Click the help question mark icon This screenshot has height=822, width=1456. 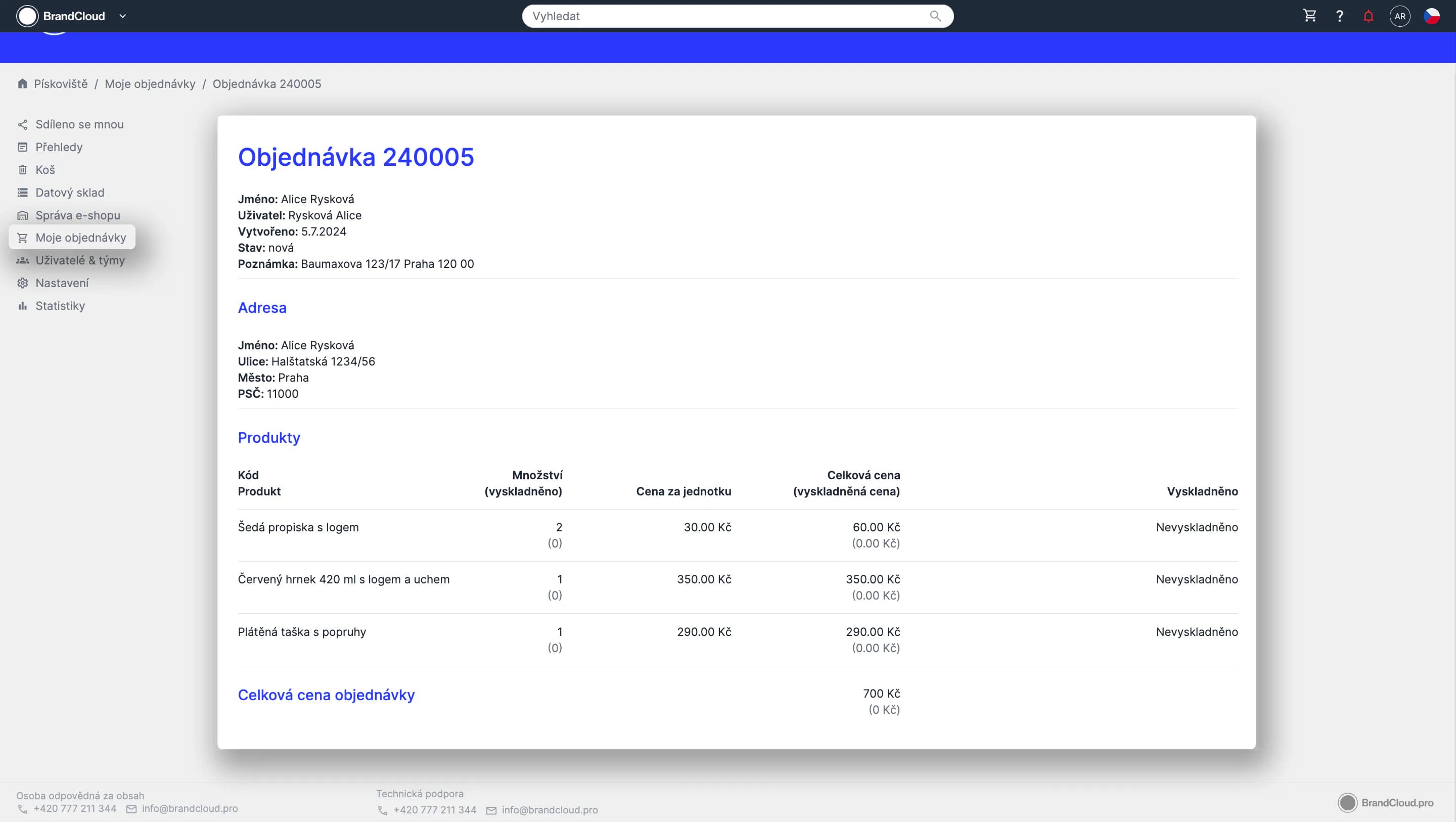point(1339,16)
